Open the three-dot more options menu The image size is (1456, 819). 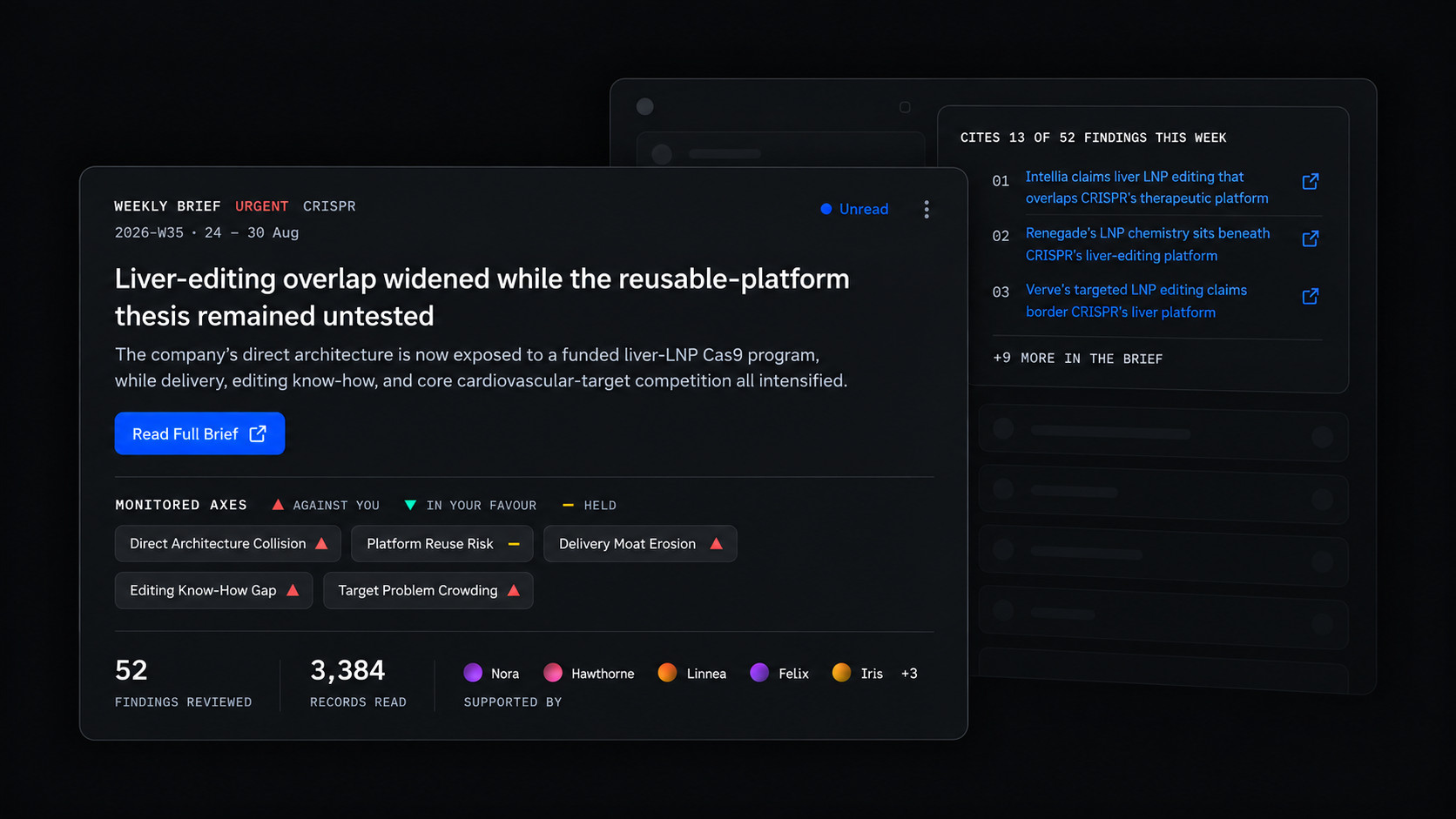[927, 209]
